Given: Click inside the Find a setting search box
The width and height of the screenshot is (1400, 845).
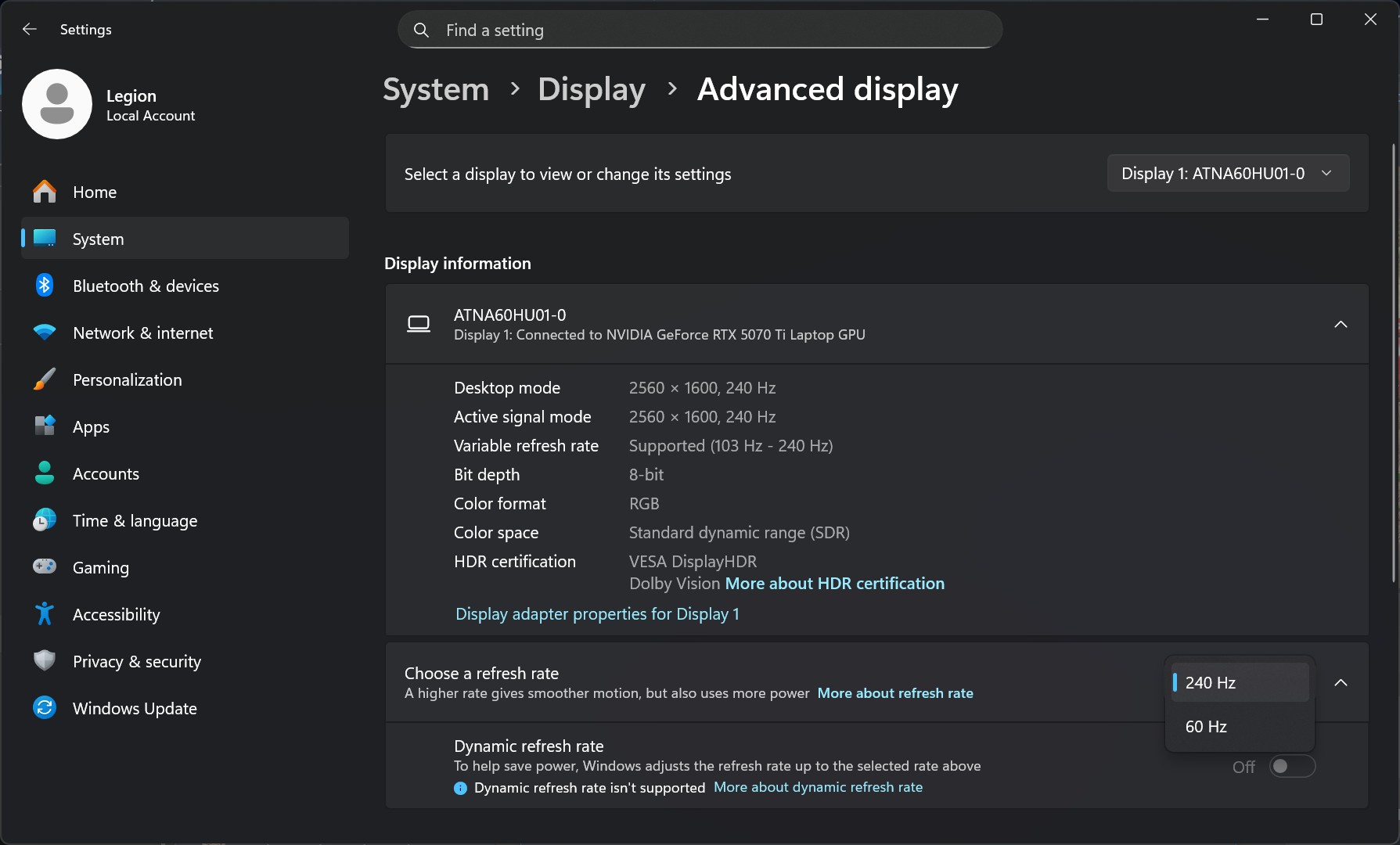Looking at the screenshot, I should pyautogui.click(x=699, y=30).
